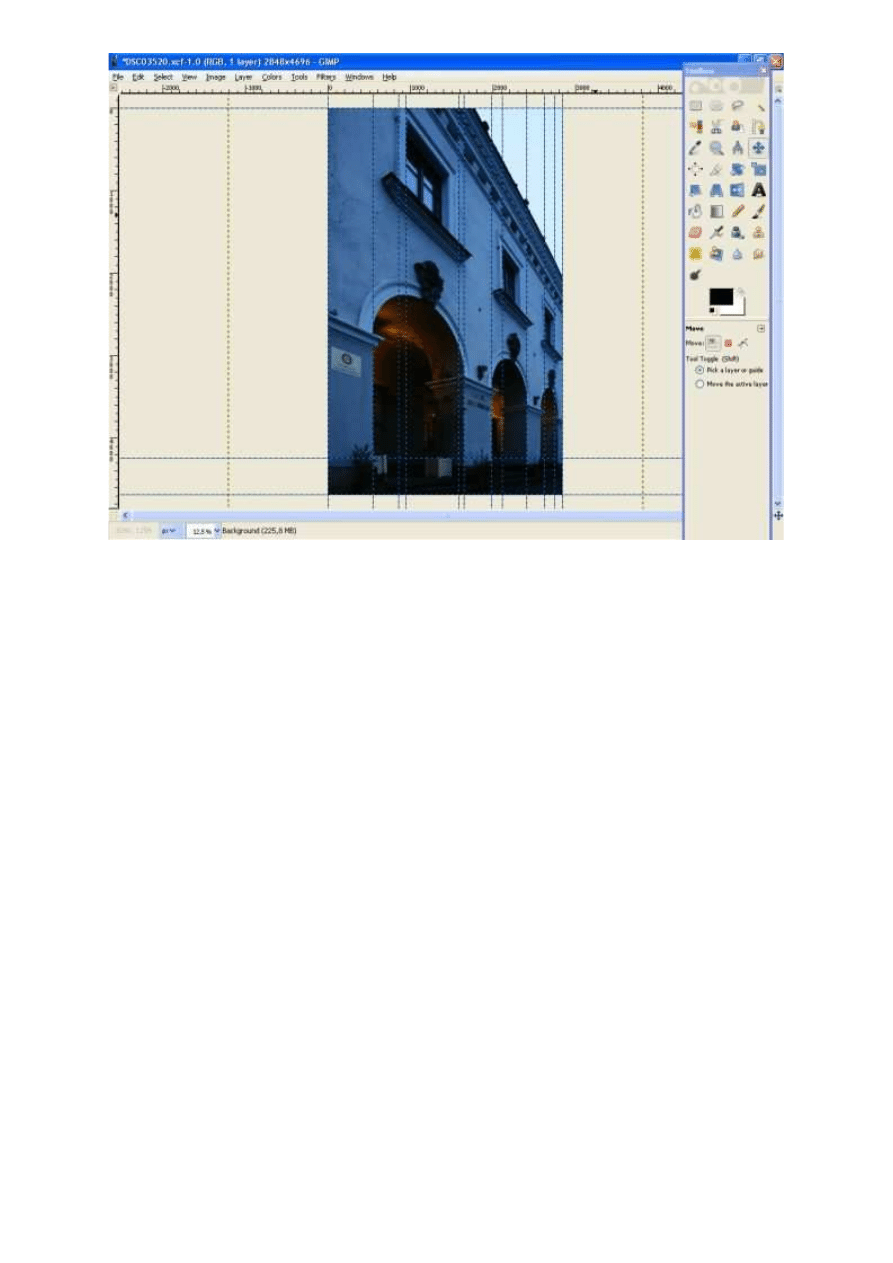Open the zoom percentage dropdown showing 12.5%
Screen dimensions: 893x1263
tap(216, 530)
